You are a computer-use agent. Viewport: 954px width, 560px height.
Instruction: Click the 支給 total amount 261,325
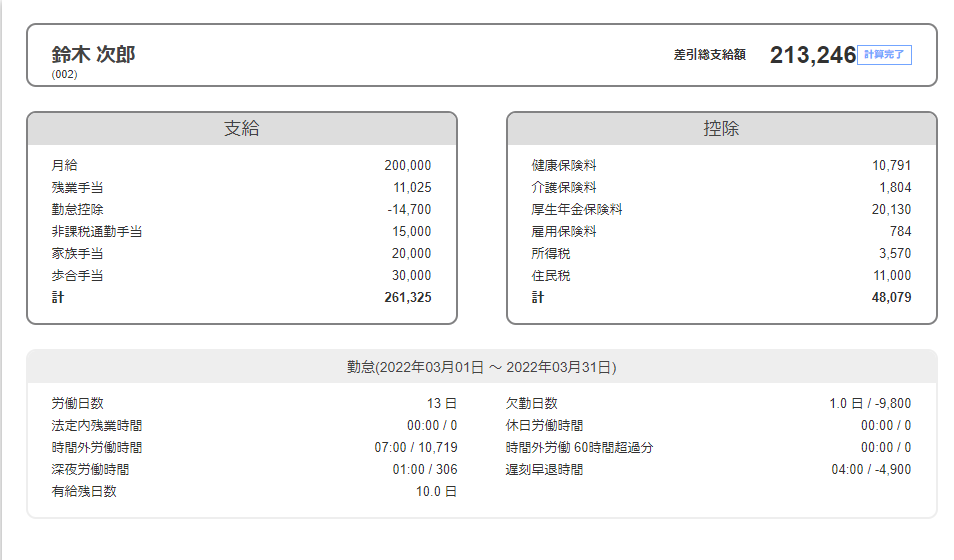click(x=407, y=298)
